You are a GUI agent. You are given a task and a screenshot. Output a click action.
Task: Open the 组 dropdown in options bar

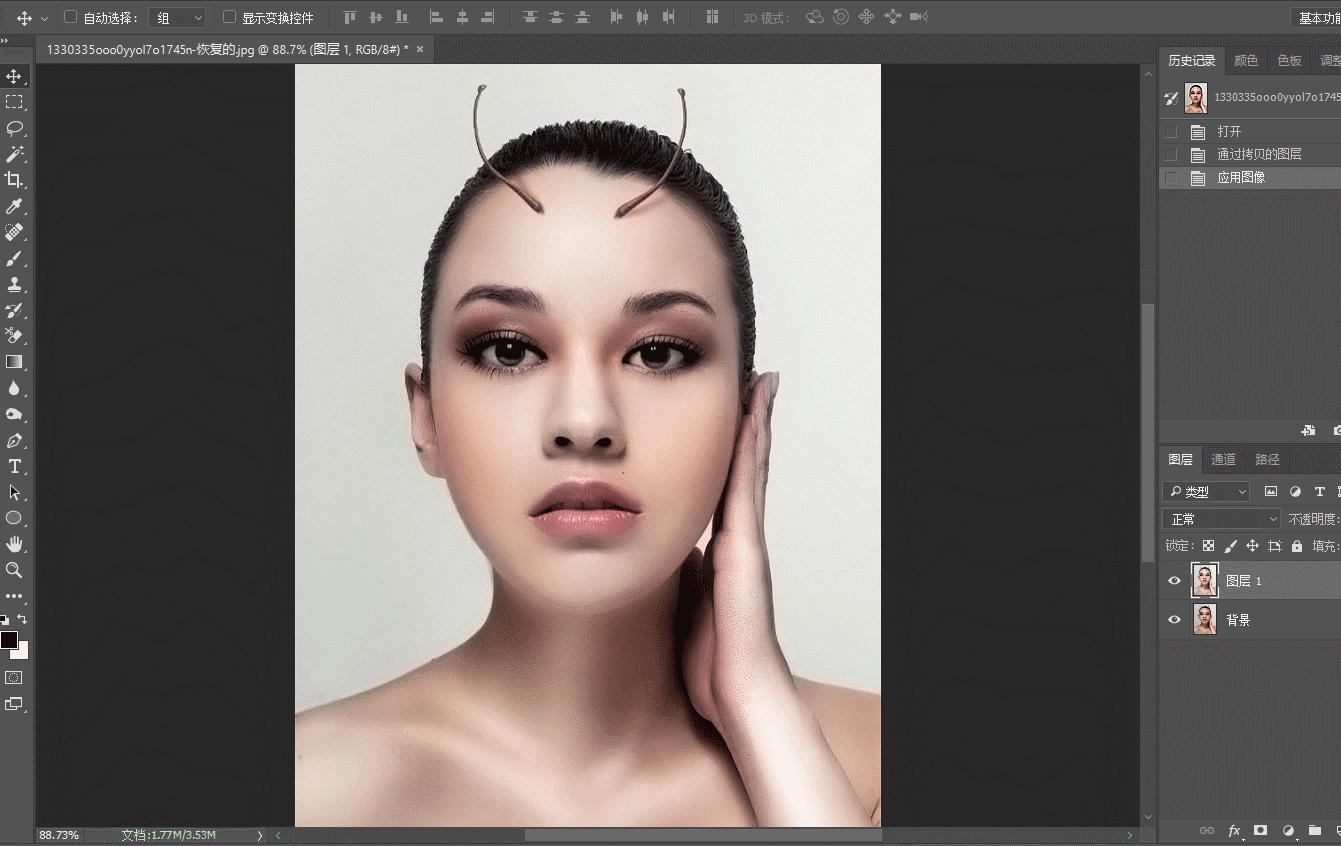point(177,17)
